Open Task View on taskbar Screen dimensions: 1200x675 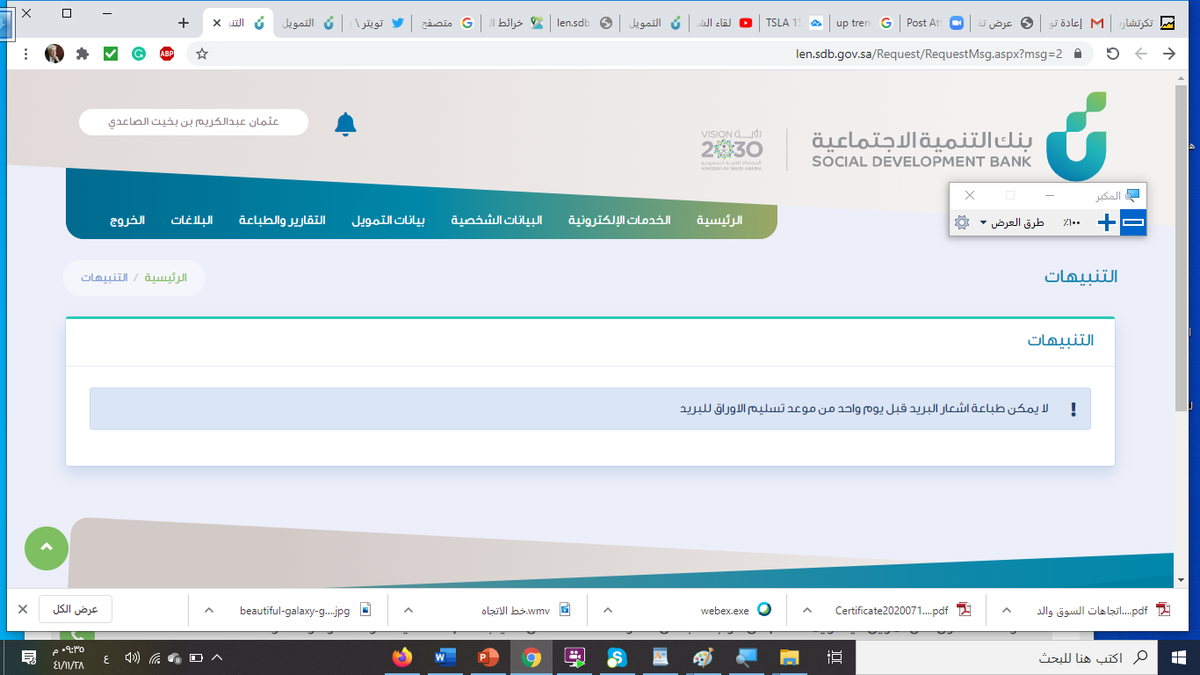pyautogui.click(x=834, y=657)
